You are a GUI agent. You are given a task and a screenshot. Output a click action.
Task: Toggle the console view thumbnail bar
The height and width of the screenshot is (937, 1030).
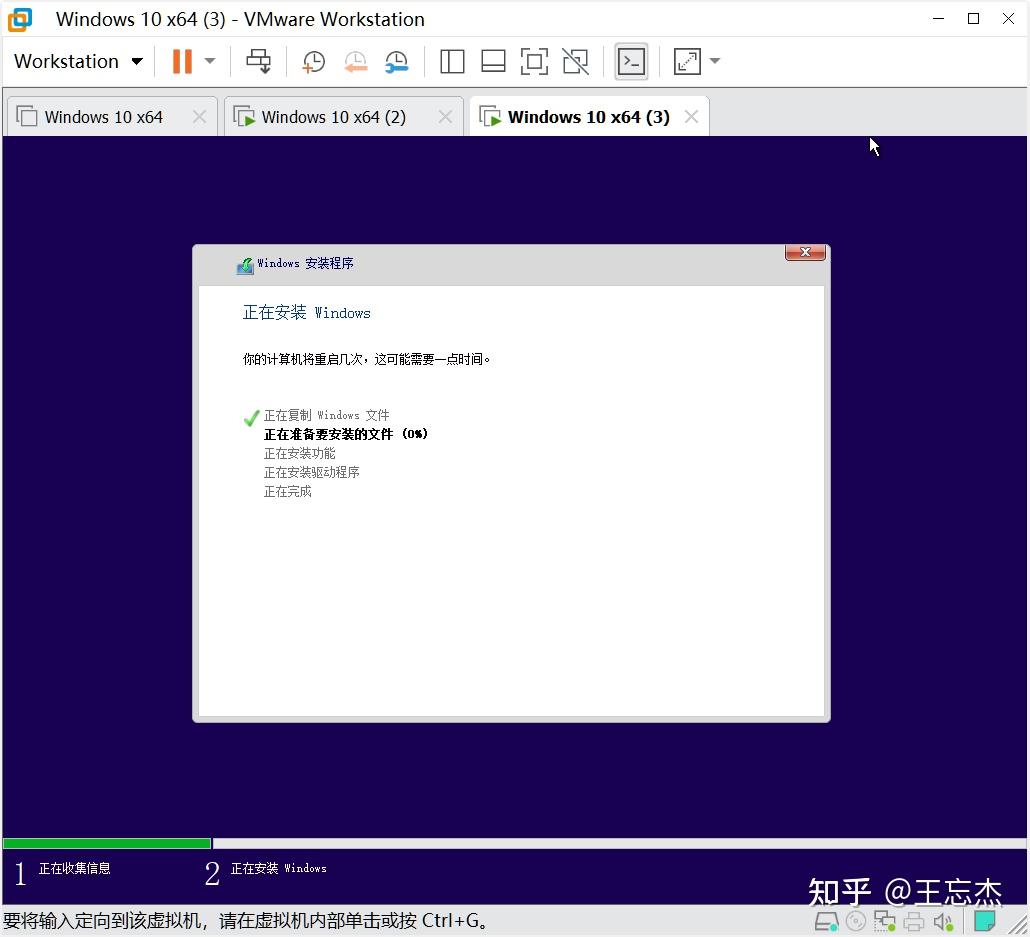coord(493,61)
